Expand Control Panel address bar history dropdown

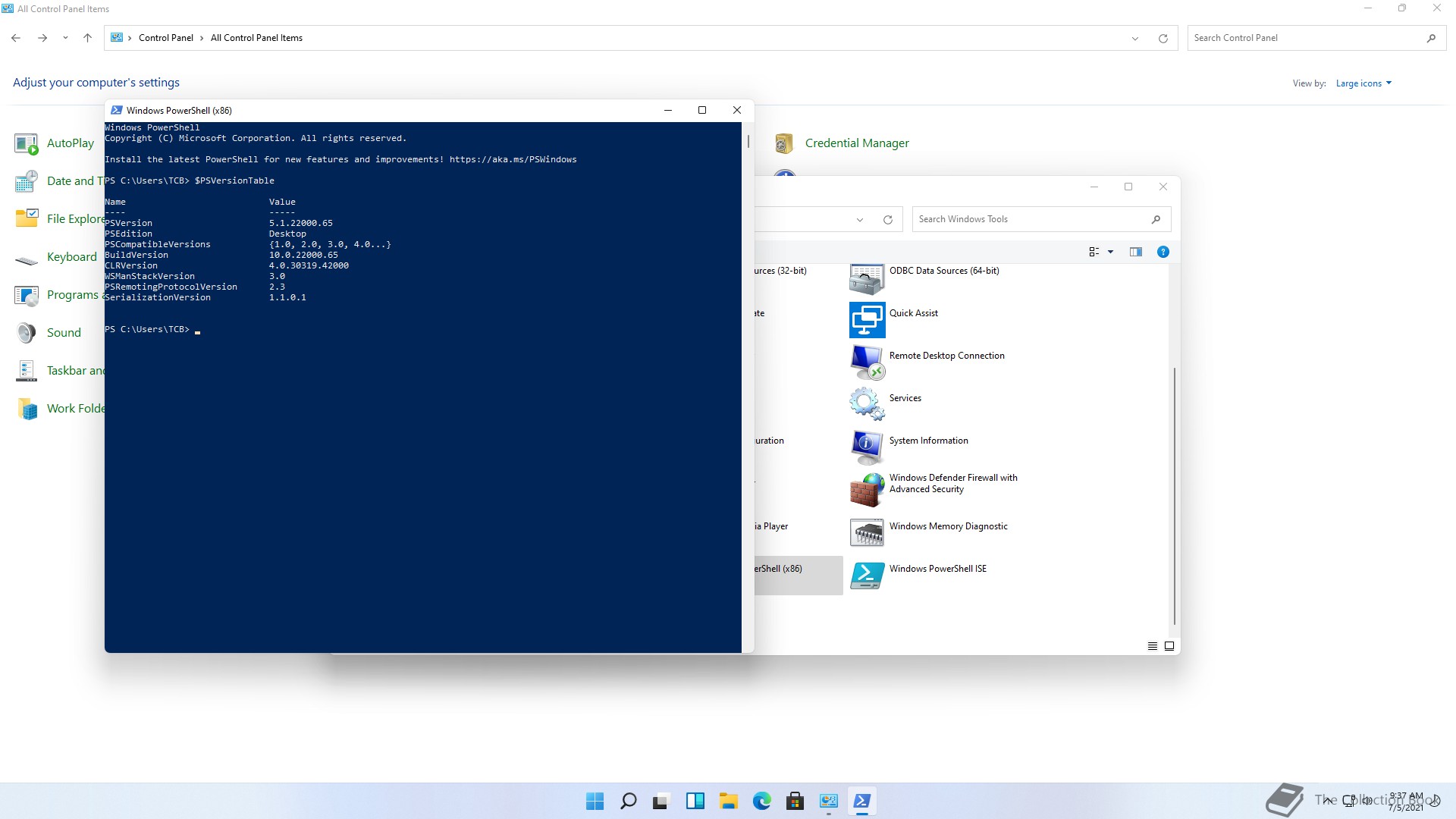click(x=1134, y=39)
